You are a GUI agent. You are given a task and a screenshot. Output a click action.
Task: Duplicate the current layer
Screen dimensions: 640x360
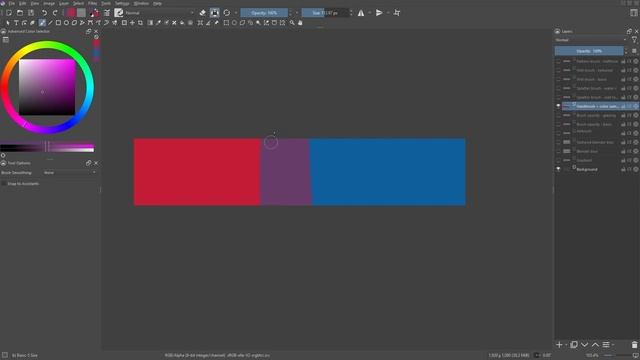[x=574, y=345]
